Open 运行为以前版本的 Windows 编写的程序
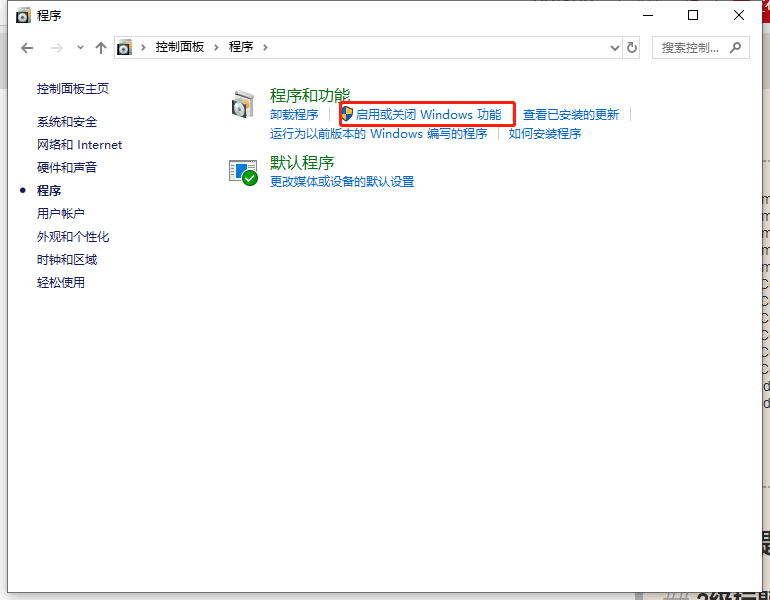This screenshot has width=770, height=600. pyautogui.click(x=379, y=134)
